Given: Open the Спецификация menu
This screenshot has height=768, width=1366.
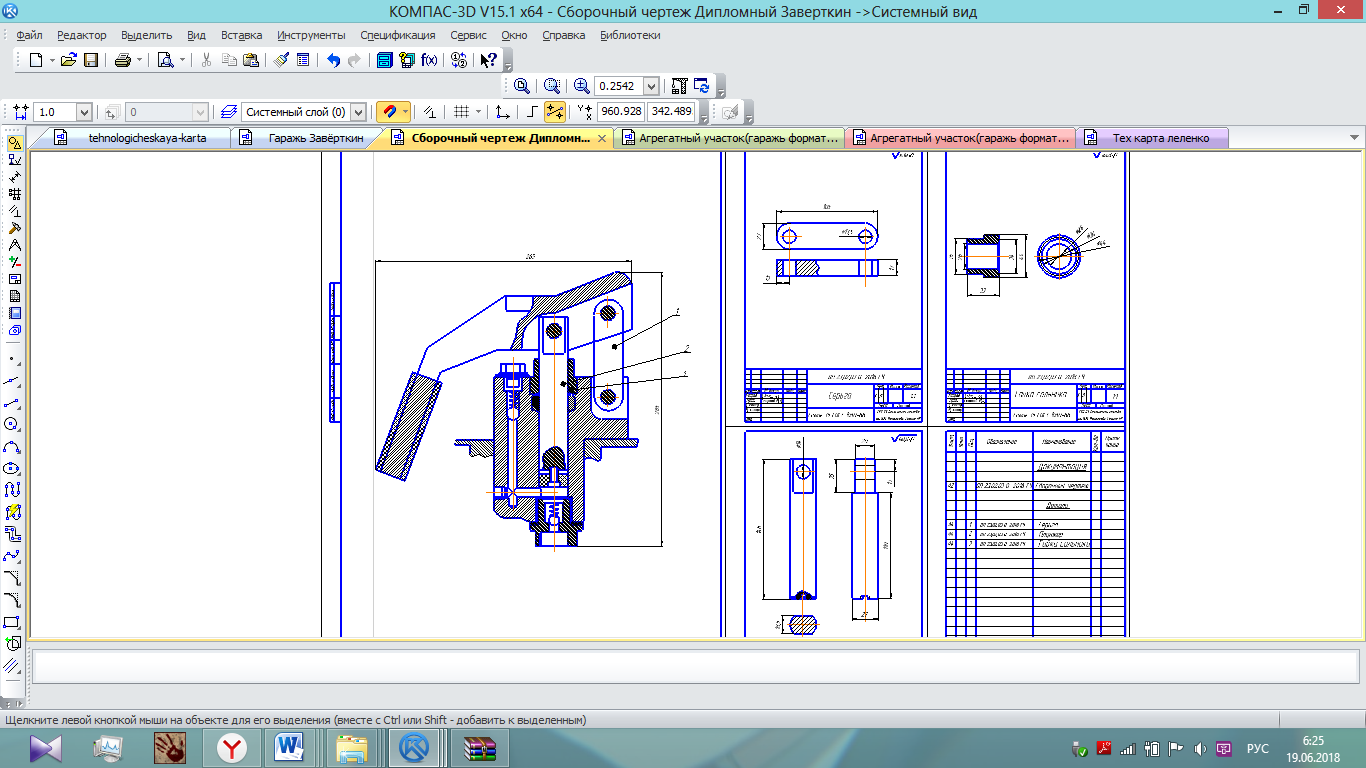Looking at the screenshot, I should (x=397, y=35).
